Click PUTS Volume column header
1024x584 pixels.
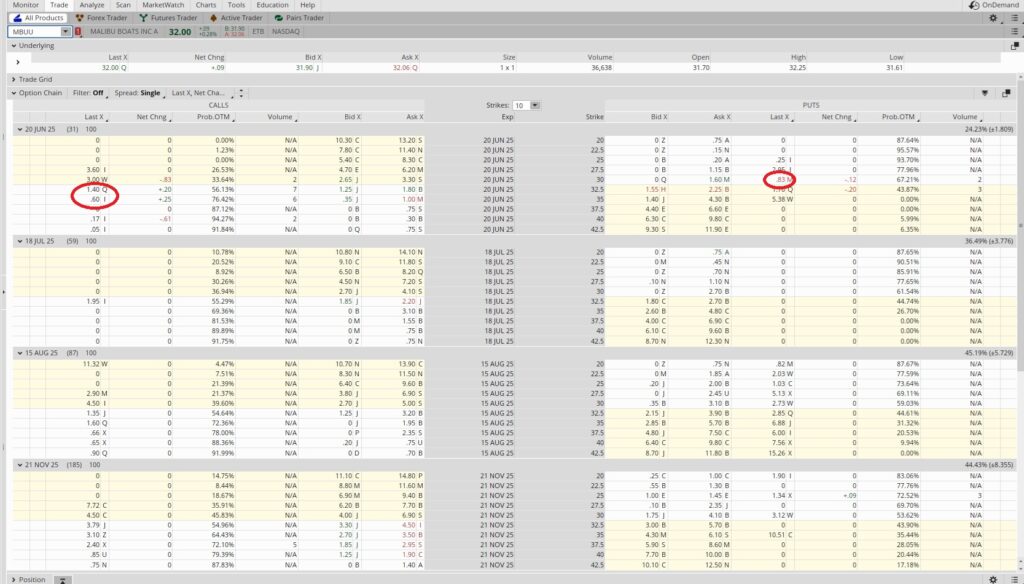966,117
